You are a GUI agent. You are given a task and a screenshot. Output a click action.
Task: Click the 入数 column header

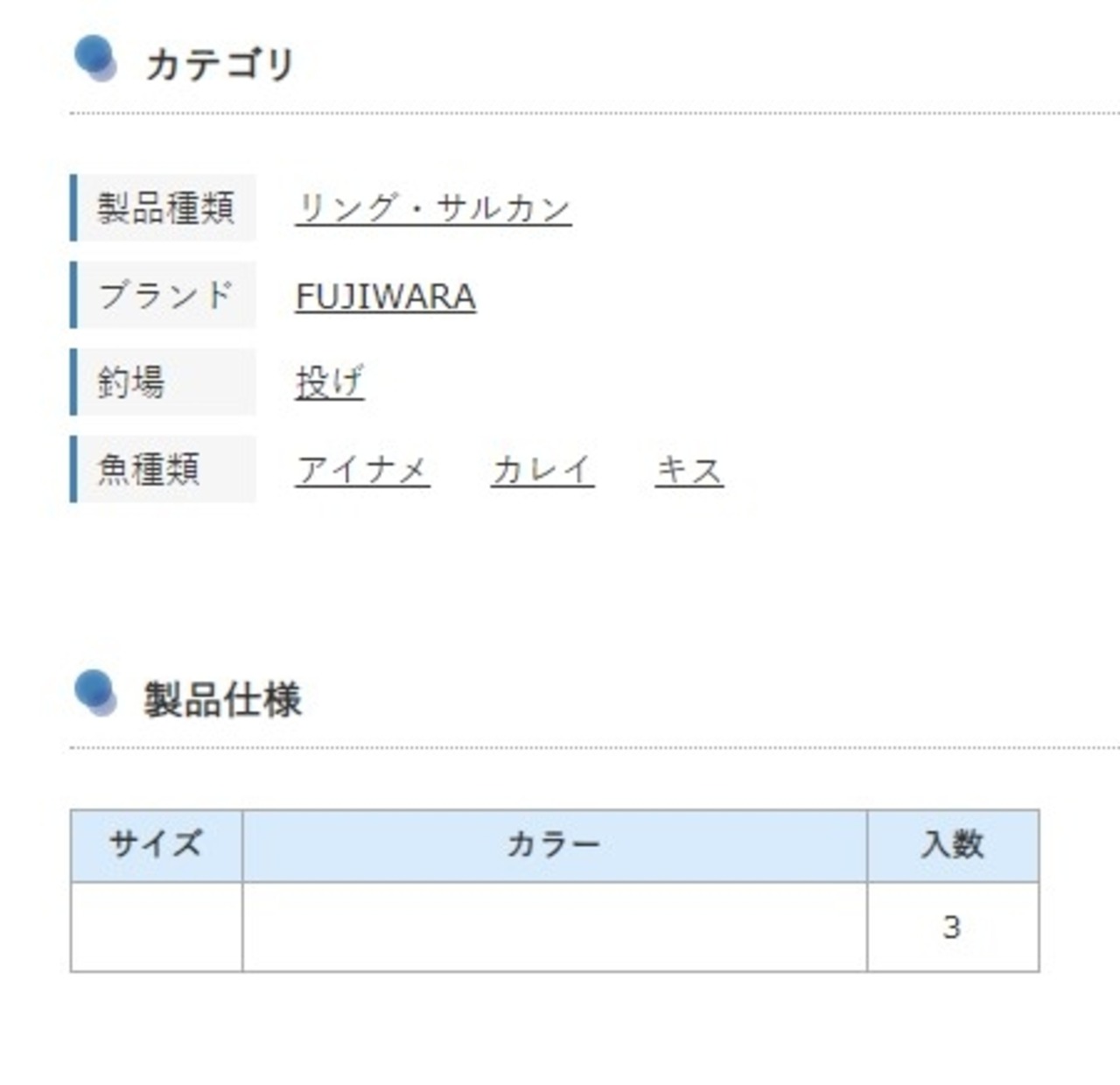953,845
